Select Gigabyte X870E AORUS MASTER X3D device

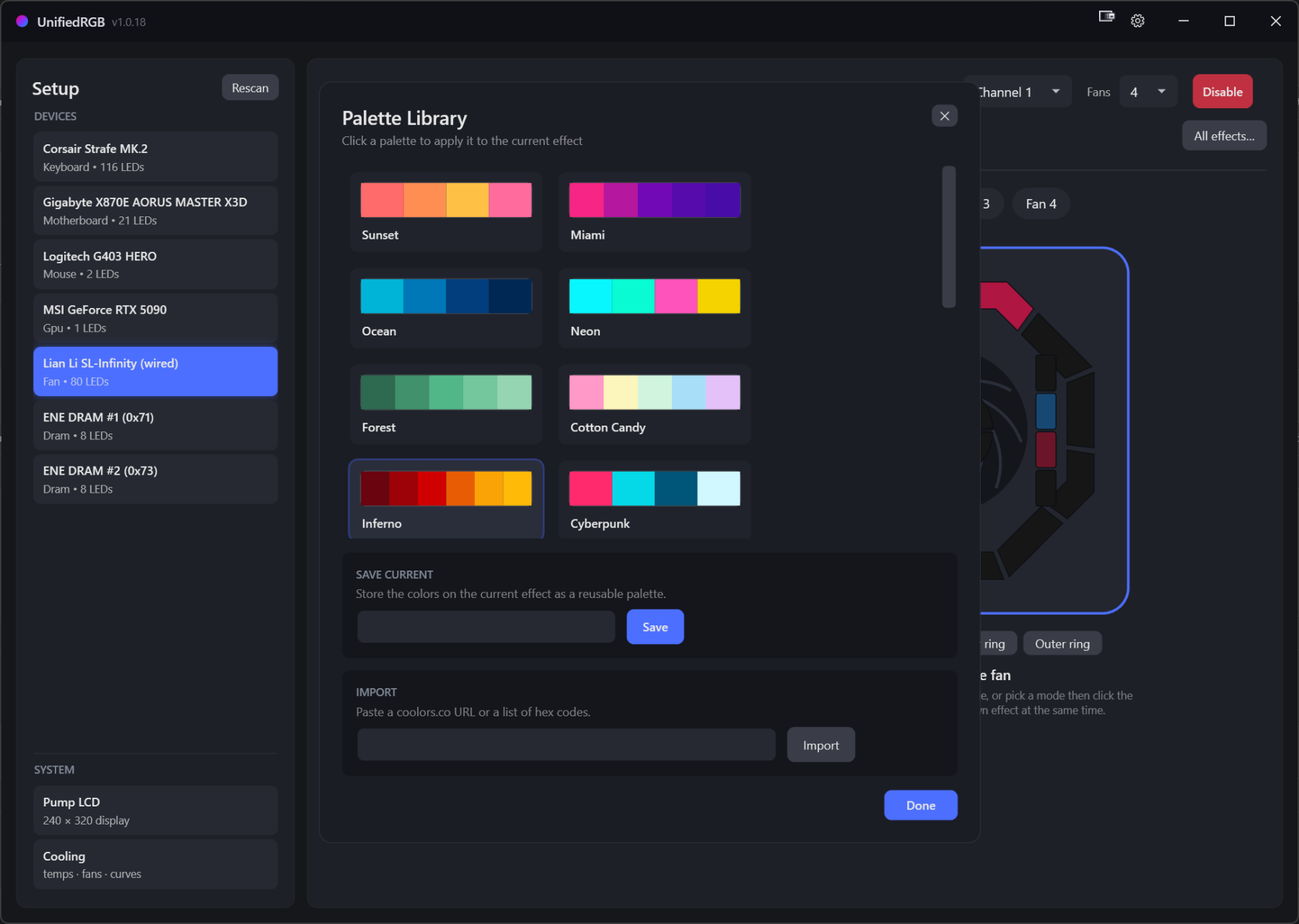155,211
